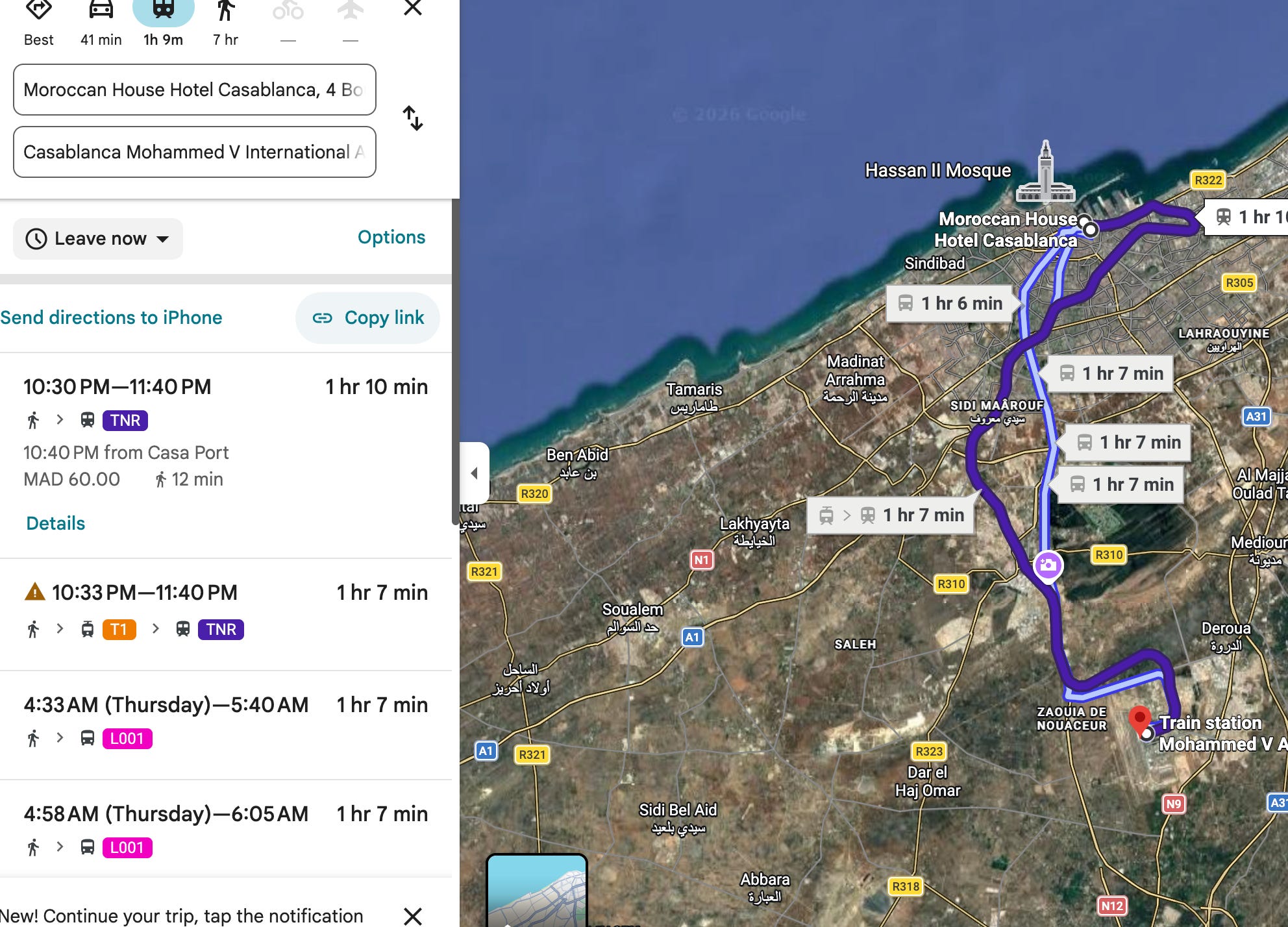Screen dimensions: 1288x927
Task: Click the purple photo marker on map
Action: 1048,566
